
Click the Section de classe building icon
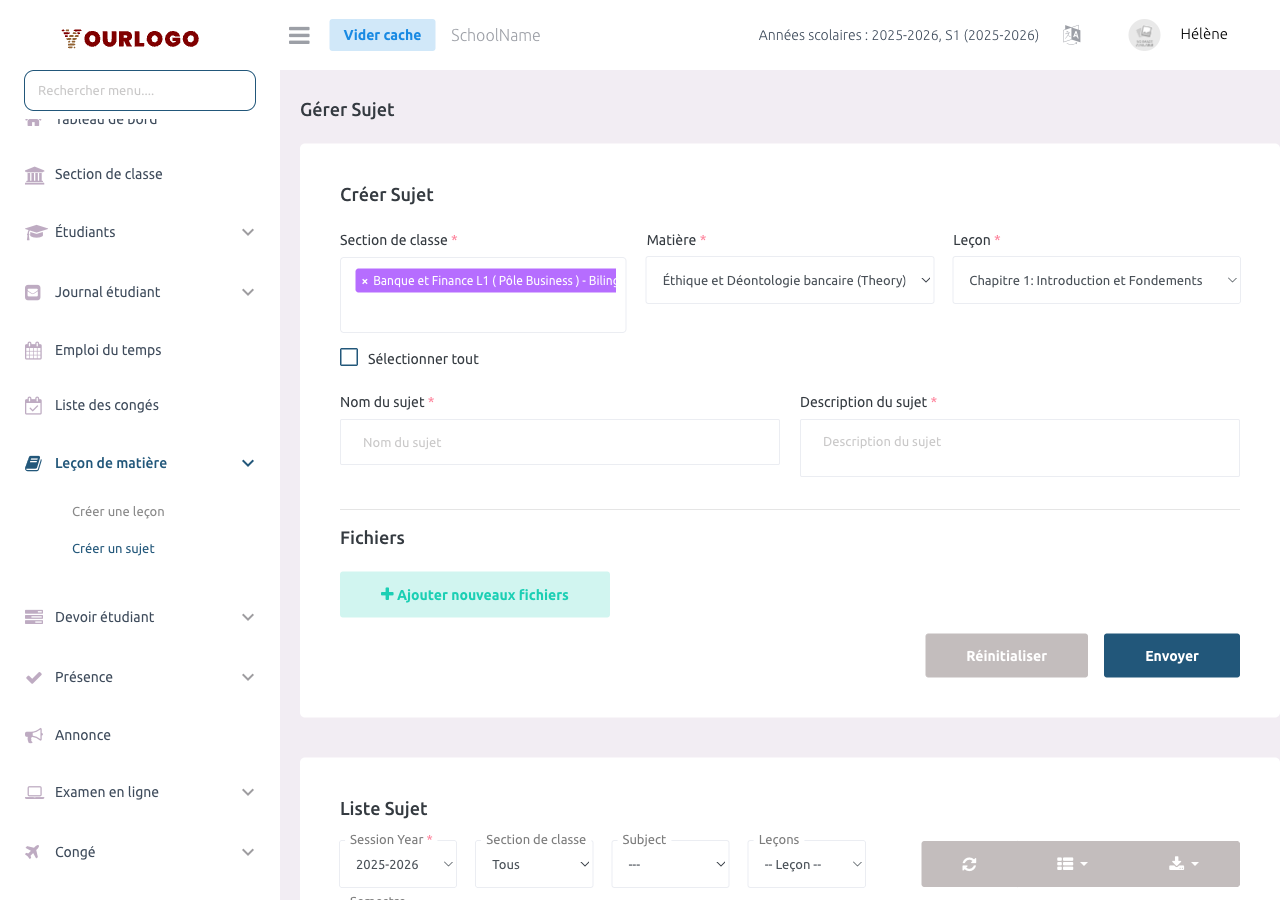35,175
